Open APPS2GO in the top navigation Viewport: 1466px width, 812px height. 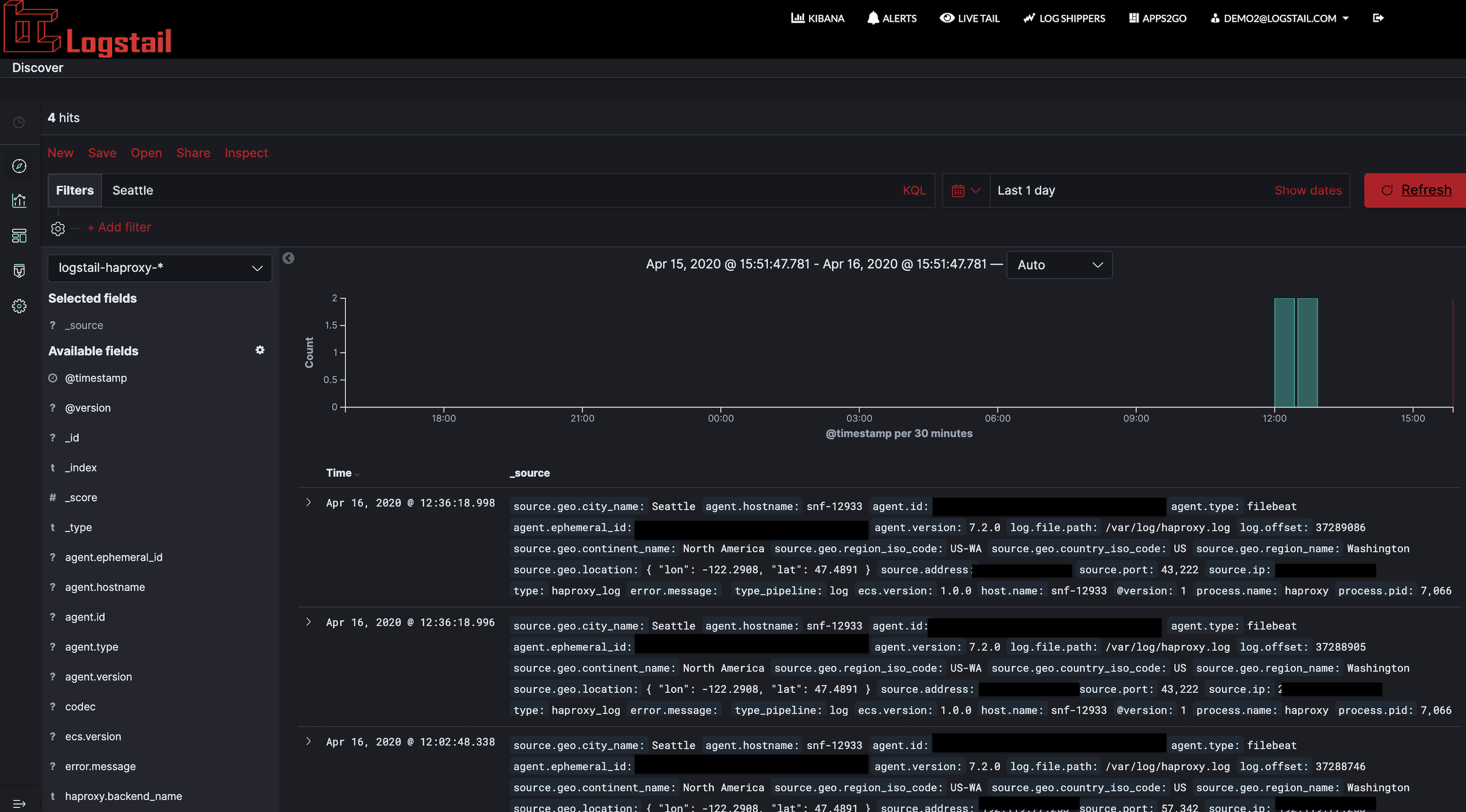1158,18
